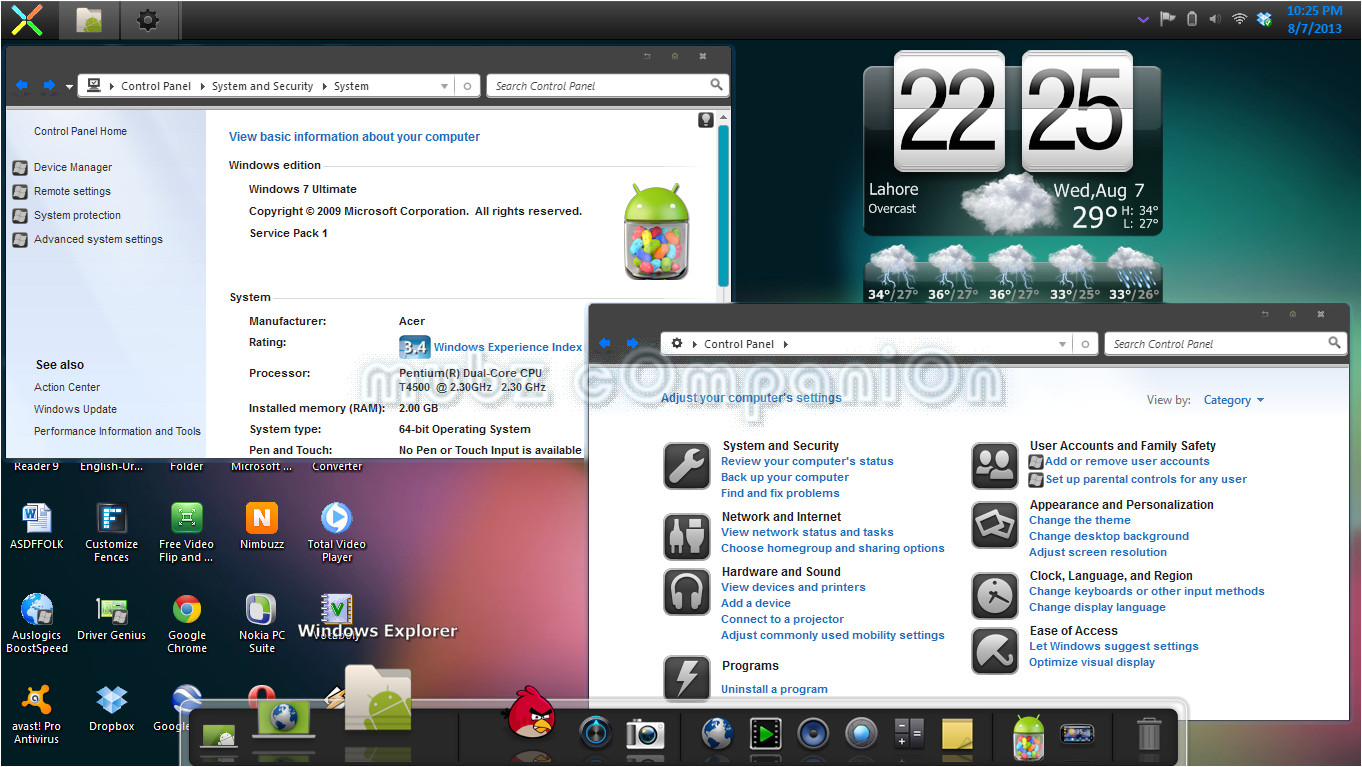Launch avast! Pro Antivirus desktop shortcut

pos(37,714)
